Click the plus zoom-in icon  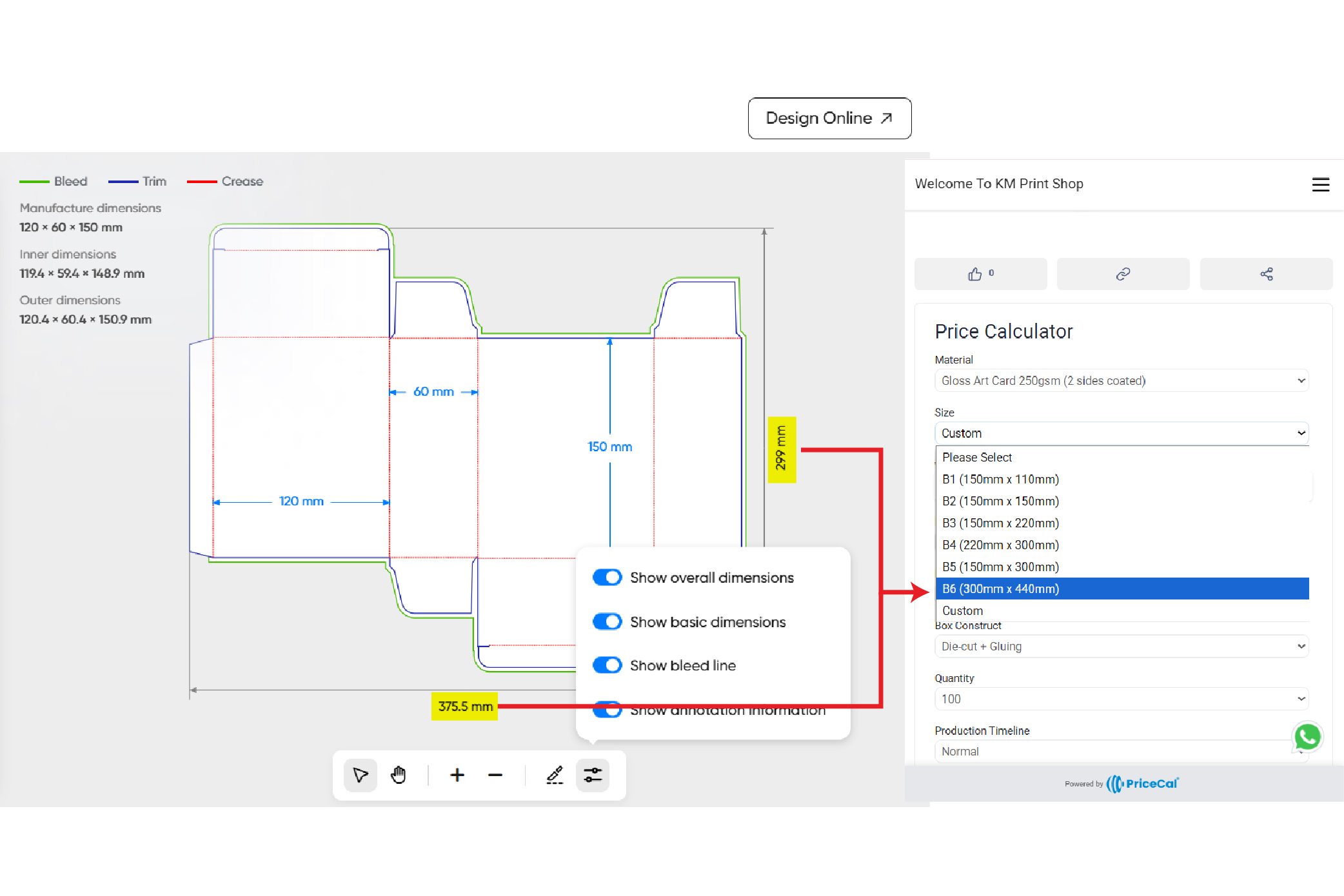click(x=457, y=775)
